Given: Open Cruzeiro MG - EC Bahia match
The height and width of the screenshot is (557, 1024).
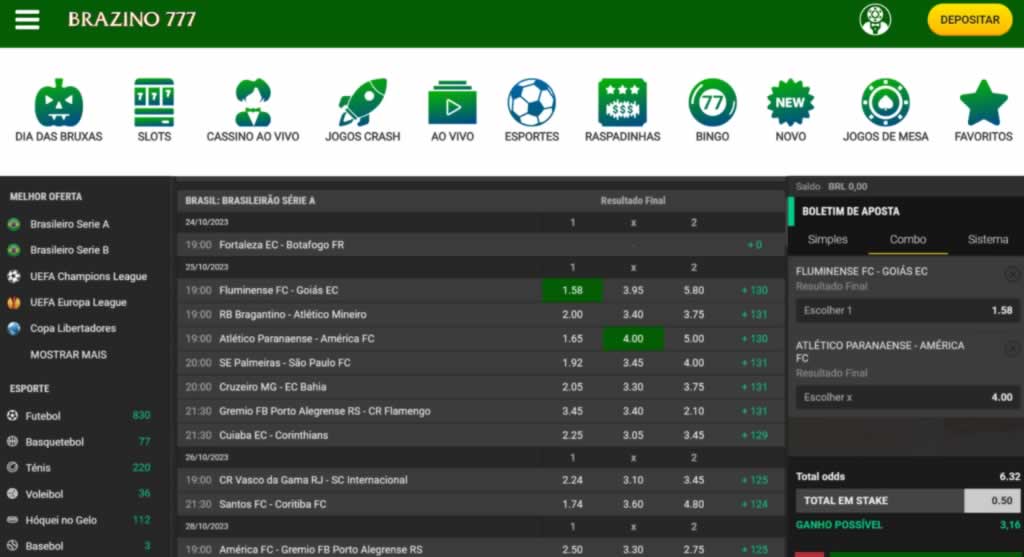Looking at the screenshot, I should tap(272, 387).
